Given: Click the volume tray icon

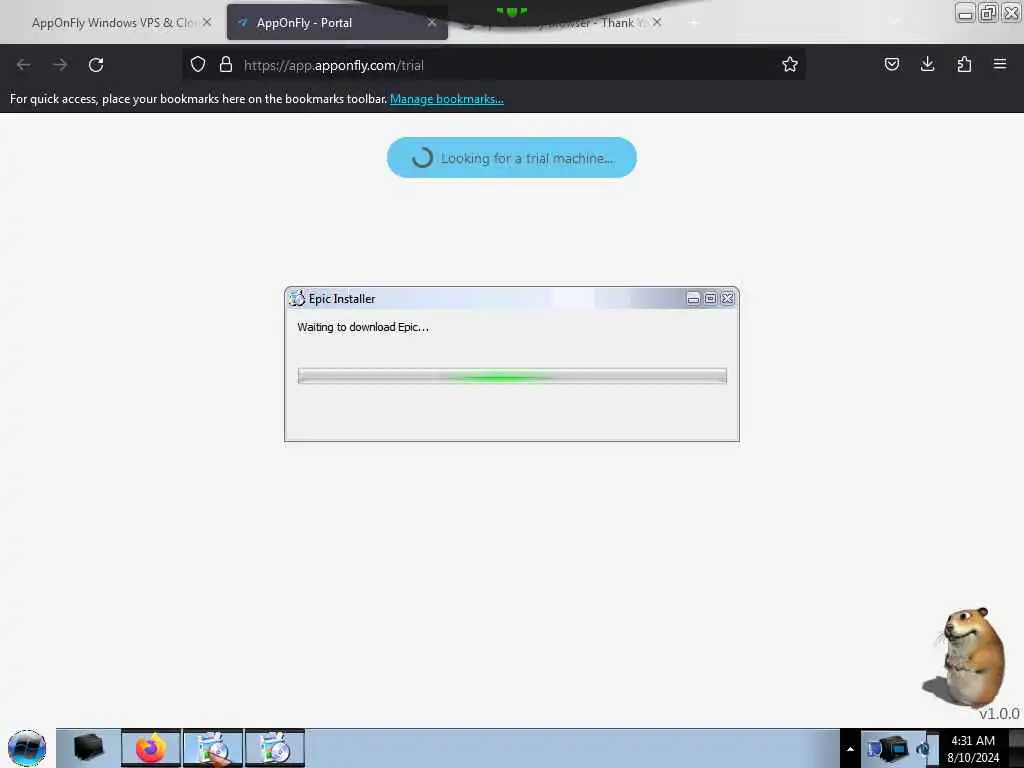Looking at the screenshot, I should pyautogui.click(x=923, y=749).
